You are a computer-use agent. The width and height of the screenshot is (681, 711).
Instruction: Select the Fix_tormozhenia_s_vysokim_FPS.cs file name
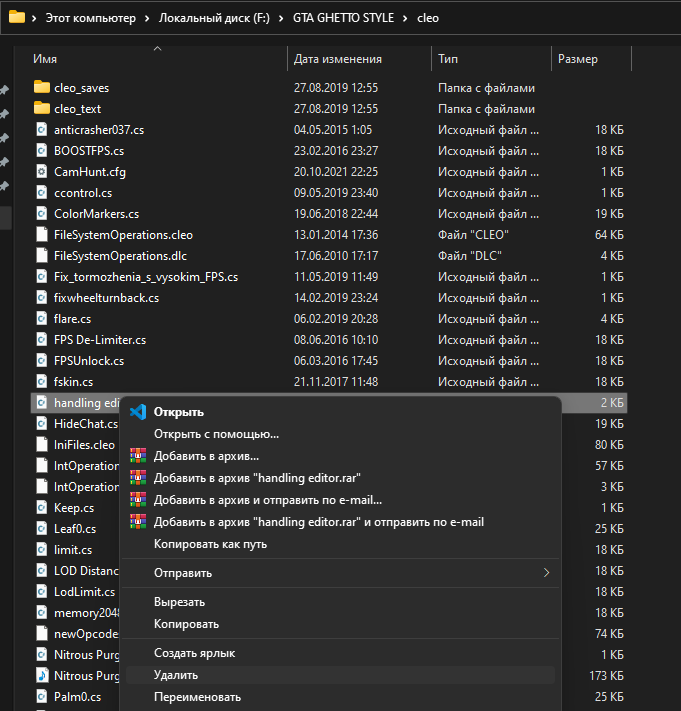pos(146,277)
